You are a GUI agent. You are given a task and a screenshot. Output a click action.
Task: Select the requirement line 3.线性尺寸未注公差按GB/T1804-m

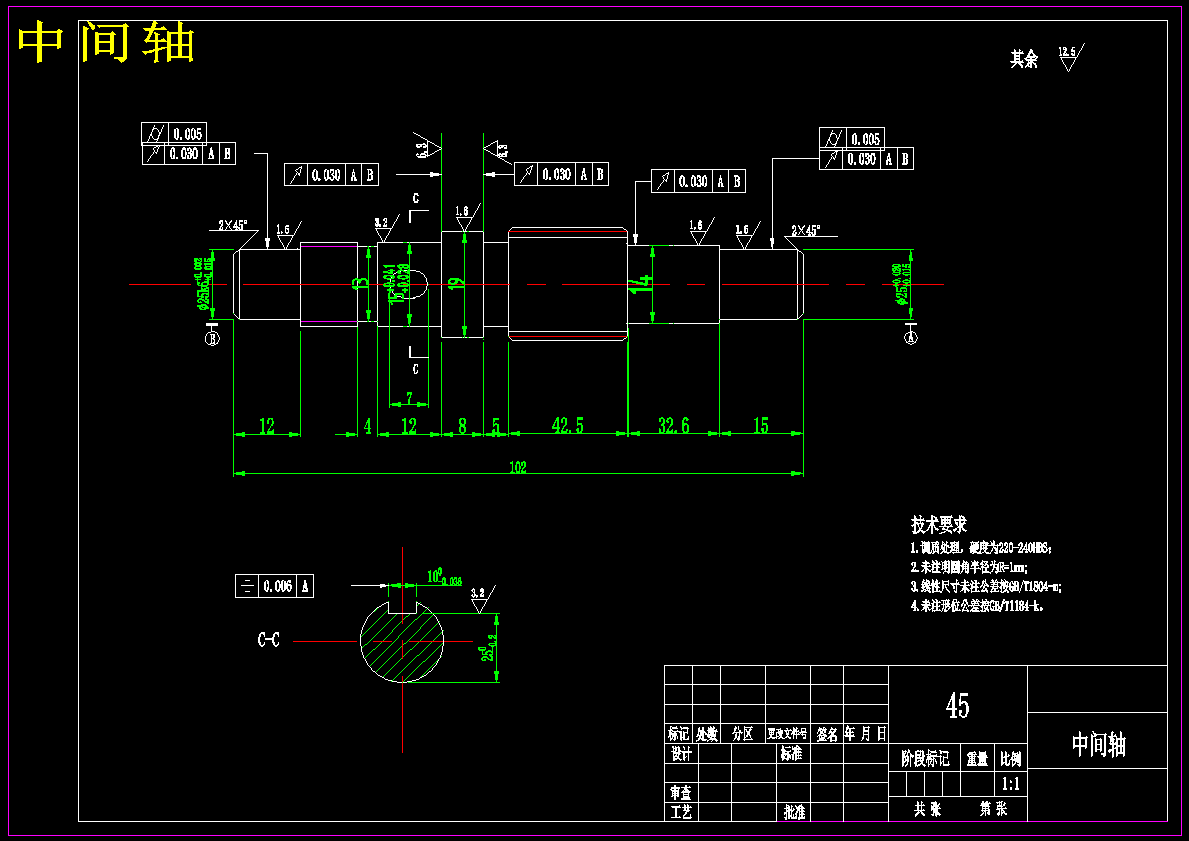pos(985,586)
